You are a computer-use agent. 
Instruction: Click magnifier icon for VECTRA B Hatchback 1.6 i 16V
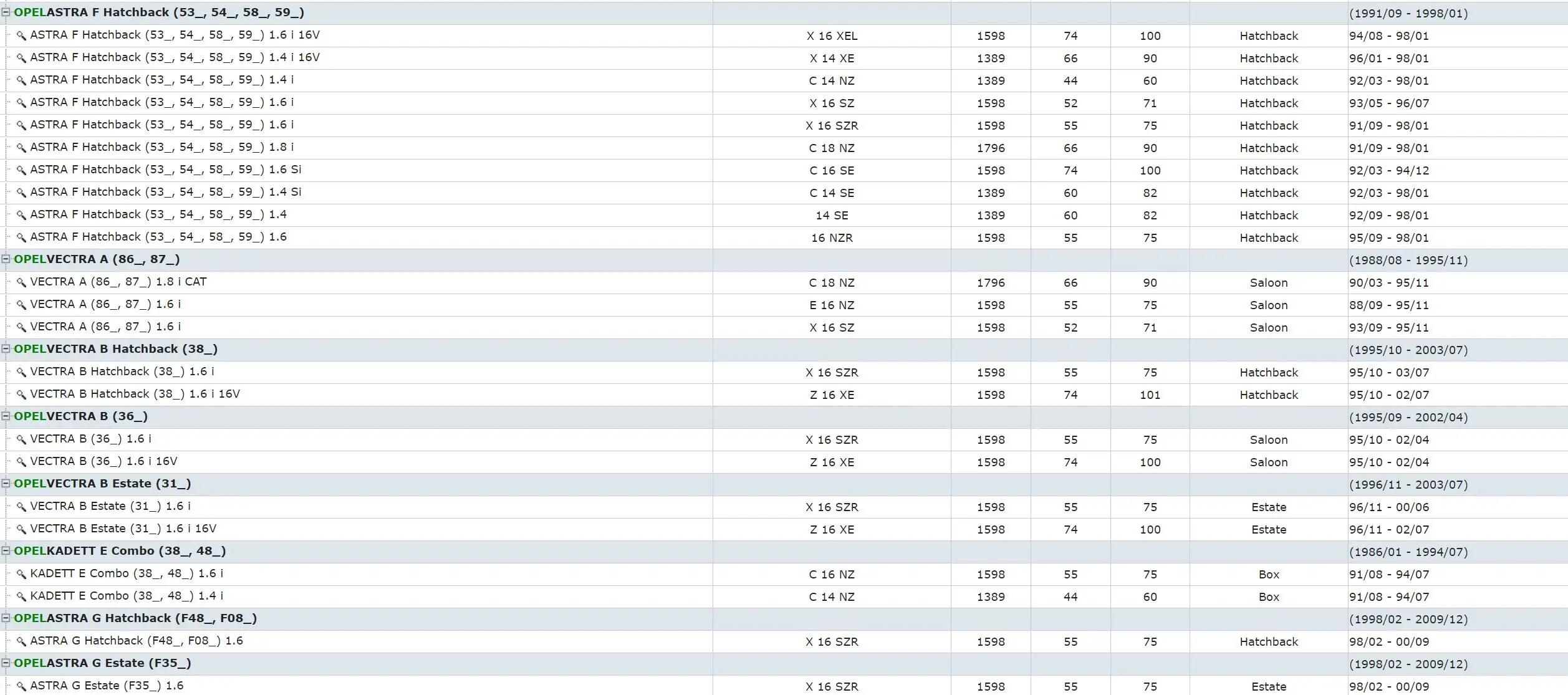point(21,395)
